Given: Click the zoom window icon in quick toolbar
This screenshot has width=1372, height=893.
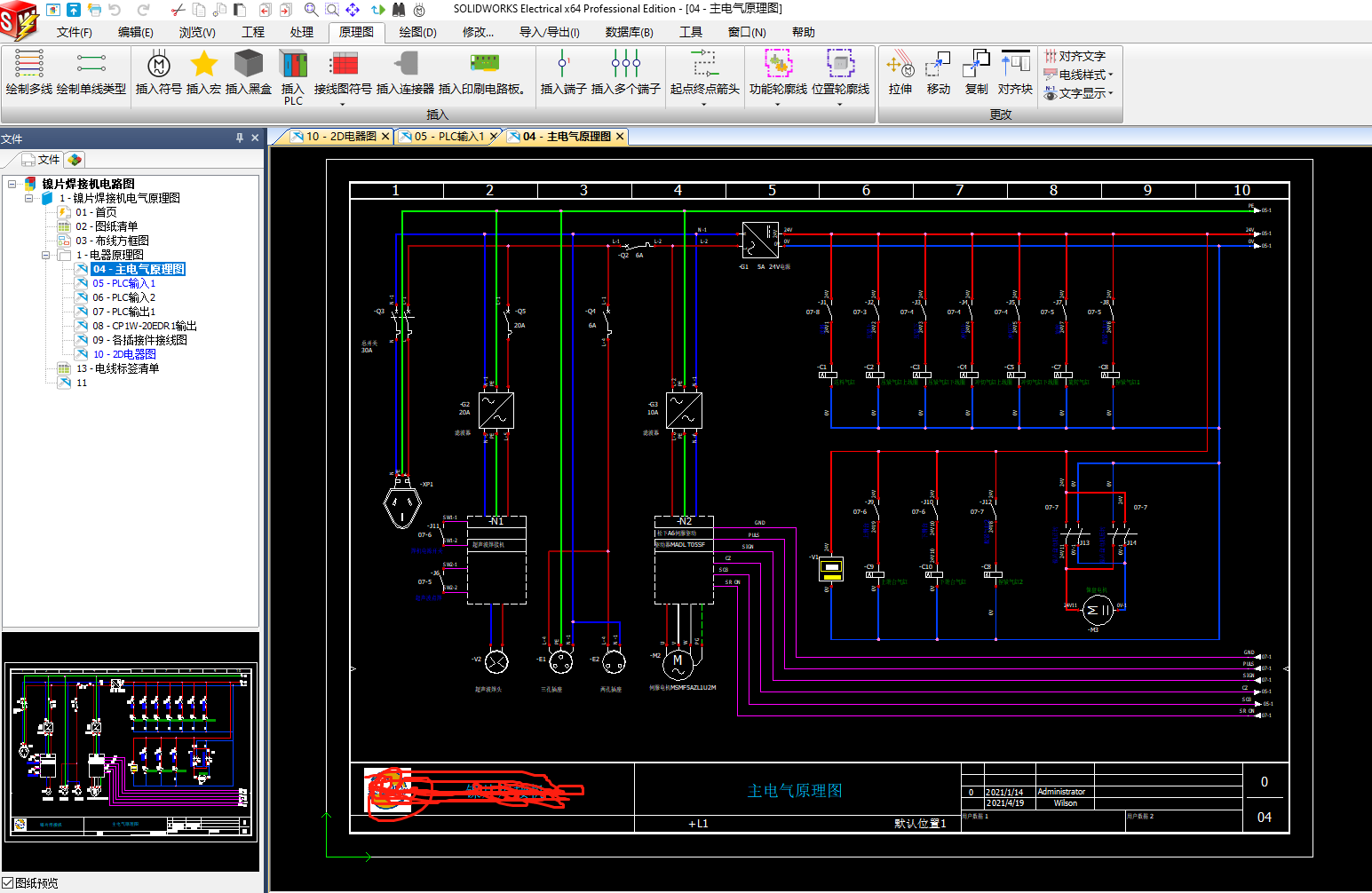Looking at the screenshot, I should [332, 10].
